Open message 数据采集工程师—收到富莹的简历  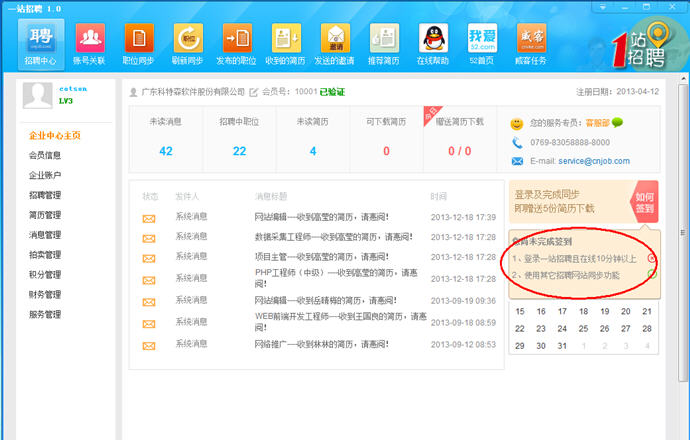click(334, 237)
